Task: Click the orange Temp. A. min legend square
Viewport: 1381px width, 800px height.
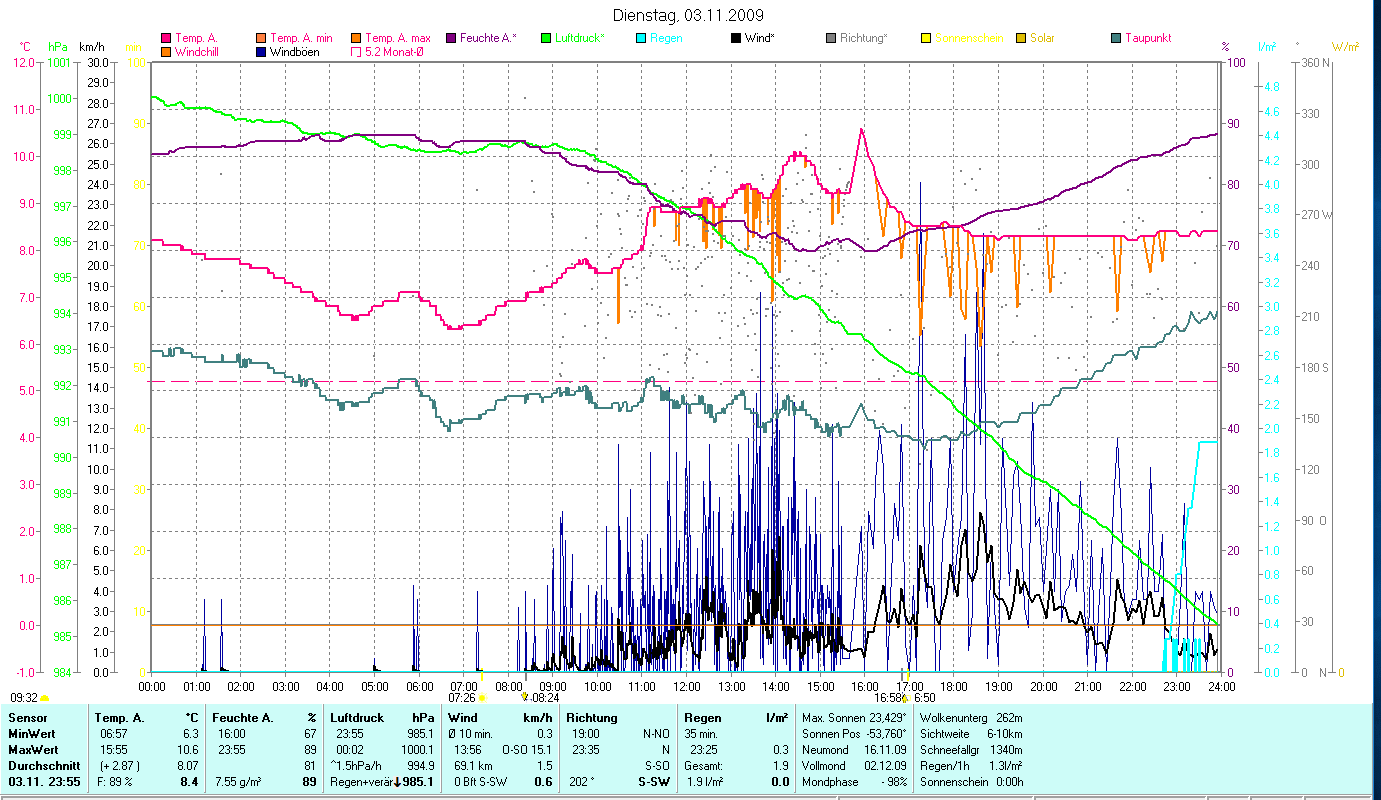Action: coord(261,38)
